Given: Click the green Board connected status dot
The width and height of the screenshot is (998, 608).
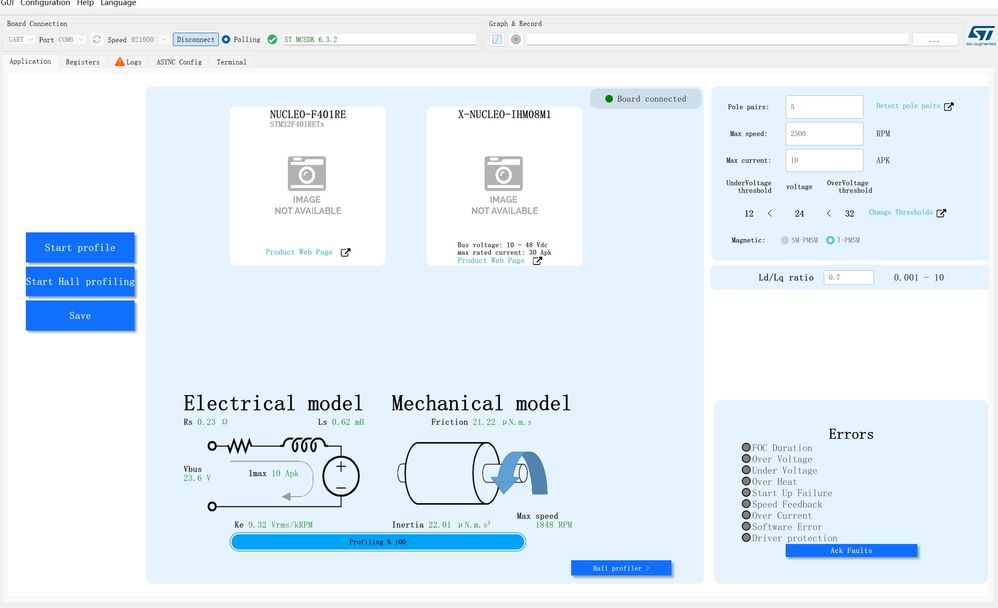Looking at the screenshot, I should 608,99.
